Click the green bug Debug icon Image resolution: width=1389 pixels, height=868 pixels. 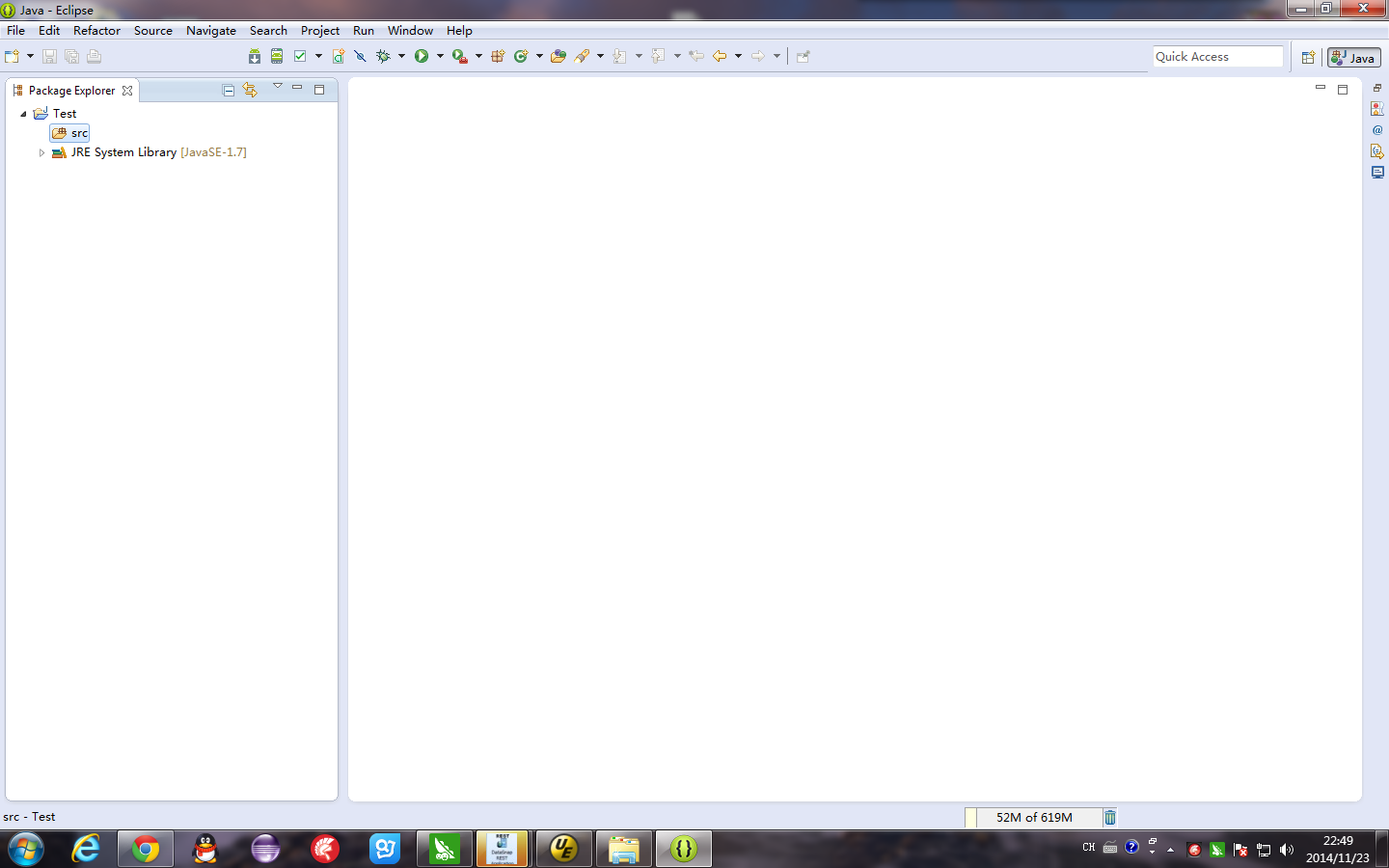click(x=383, y=56)
